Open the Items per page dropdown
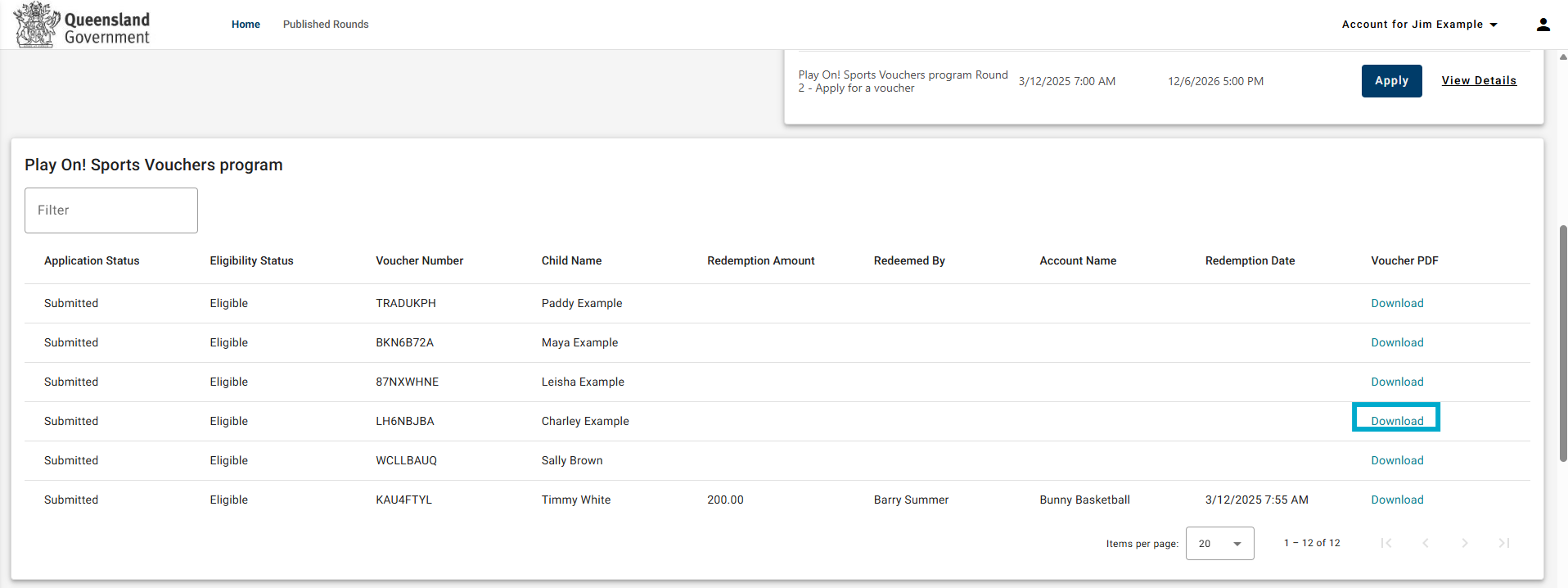1568x588 pixels. click(x=1219, y=544)
